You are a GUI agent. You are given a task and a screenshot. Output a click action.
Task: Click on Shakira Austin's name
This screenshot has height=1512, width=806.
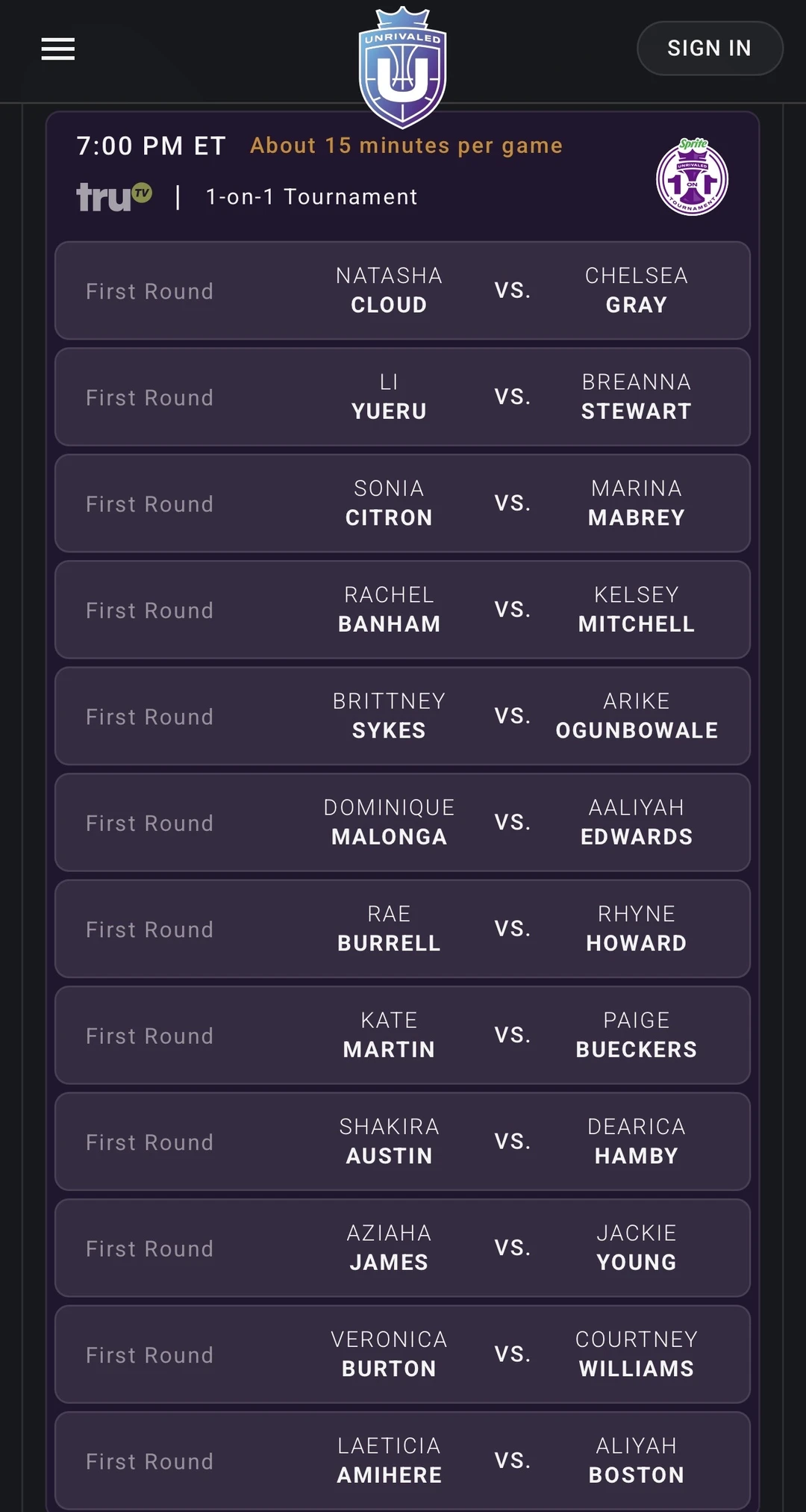point(389,1142)
